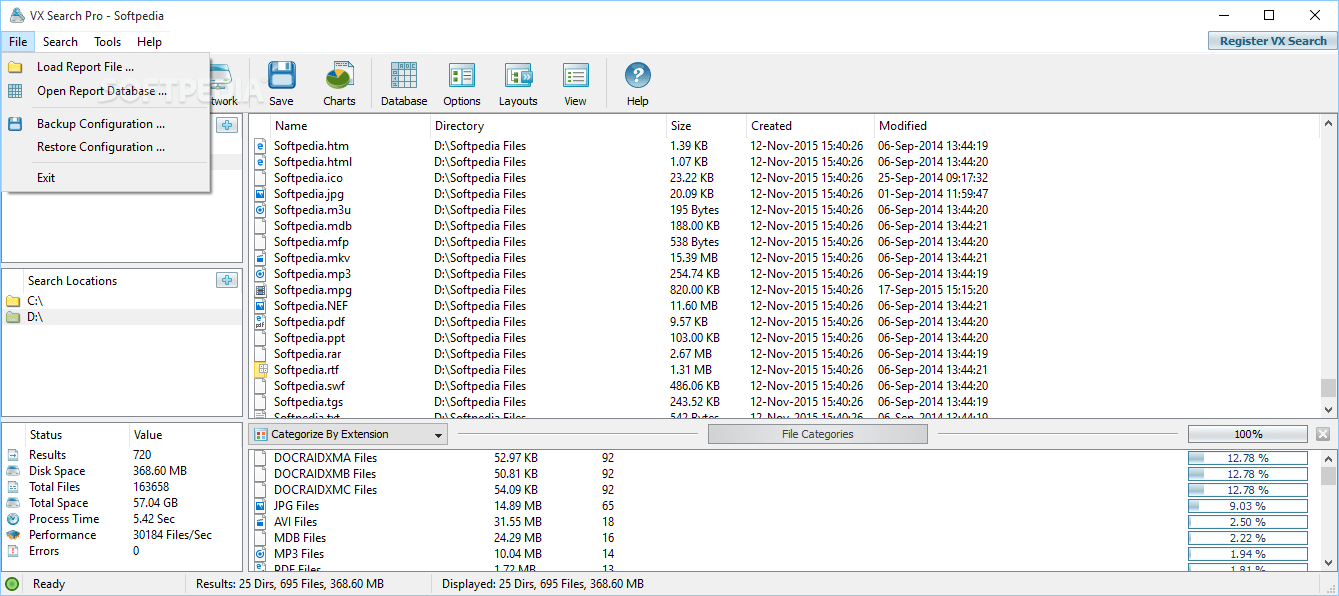Image resolution: width=1339 pixels, height=596 pixels.
Task: Sort results by Directory column header
Action: [548, 126]
